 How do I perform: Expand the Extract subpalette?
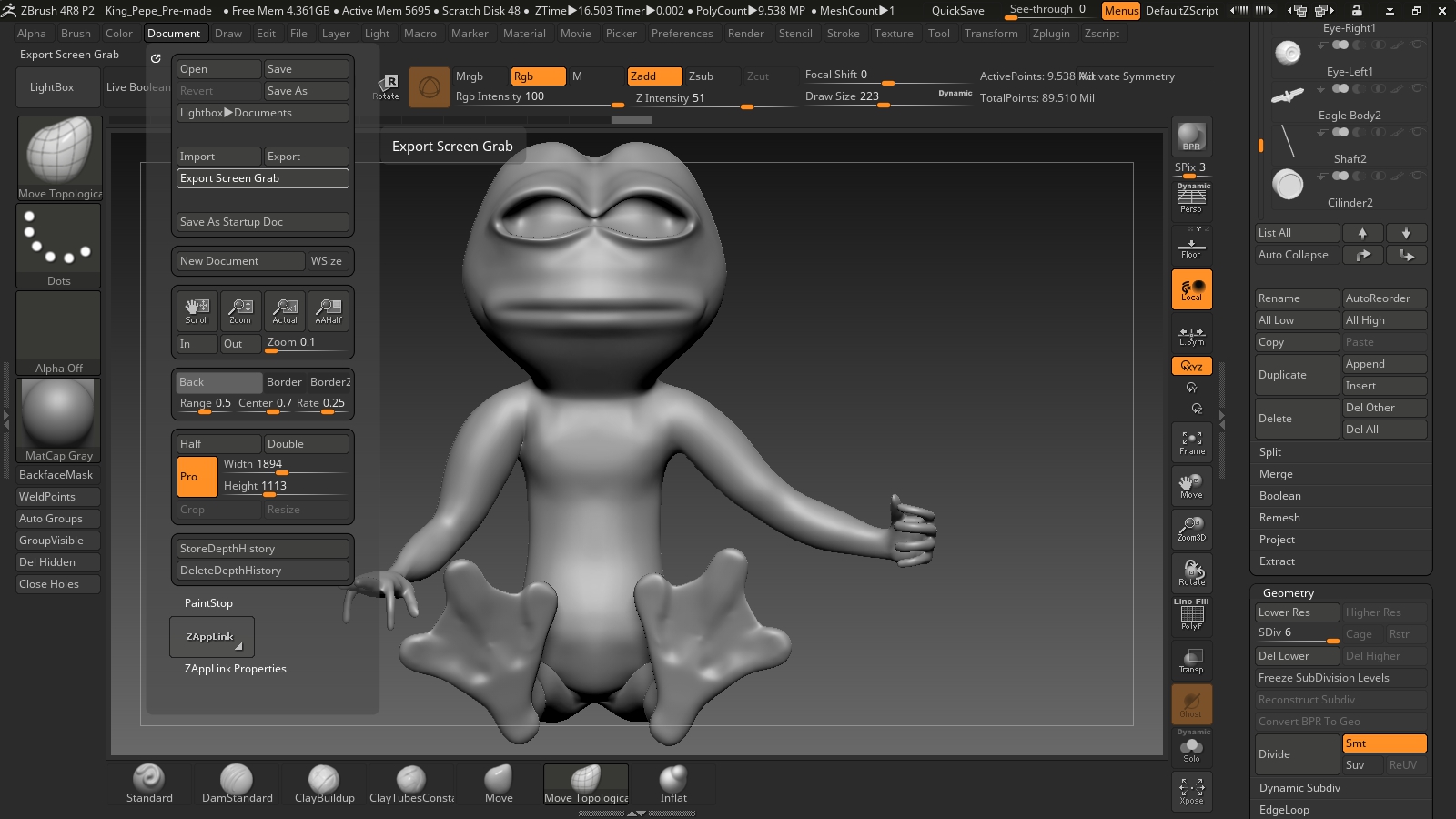click(x=1277, y=561)
